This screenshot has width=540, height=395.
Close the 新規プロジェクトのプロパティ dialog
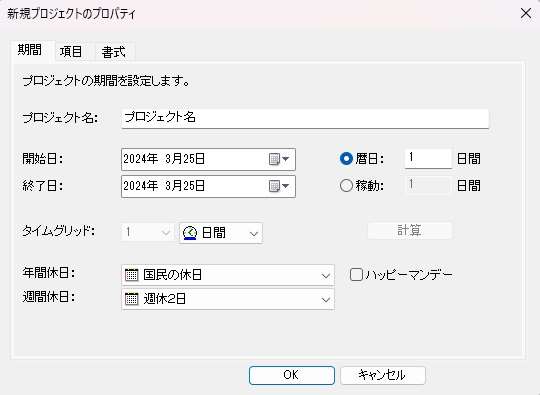click(x=526, y=14)
